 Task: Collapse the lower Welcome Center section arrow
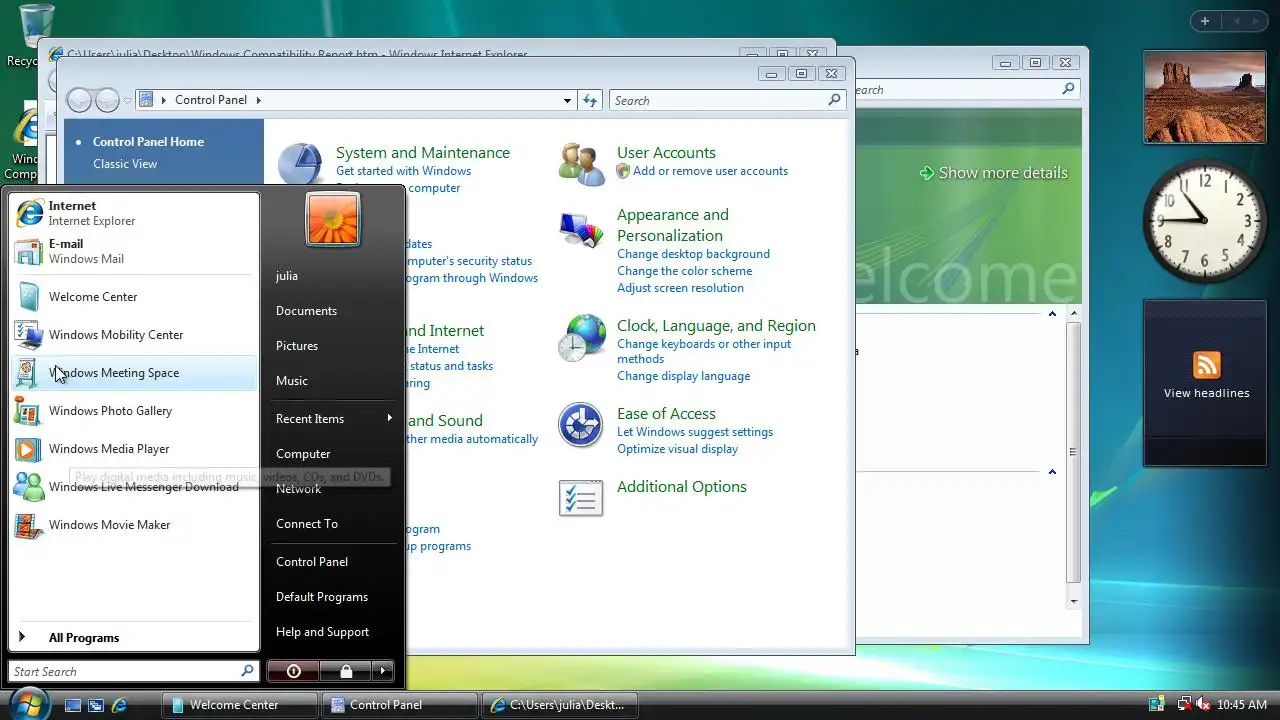point(1052,472)
